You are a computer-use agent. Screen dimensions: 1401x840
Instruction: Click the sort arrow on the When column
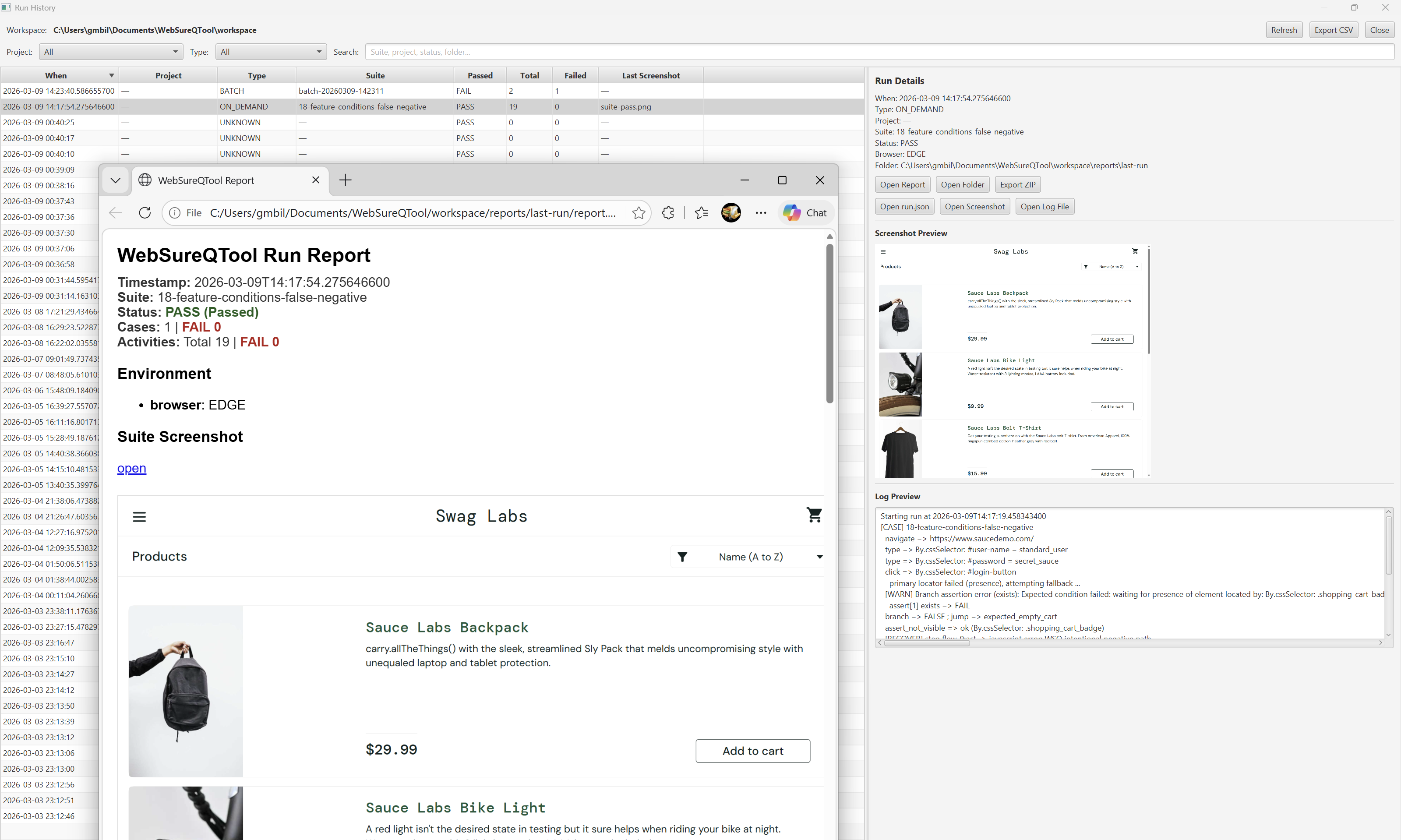coord(111,75)
